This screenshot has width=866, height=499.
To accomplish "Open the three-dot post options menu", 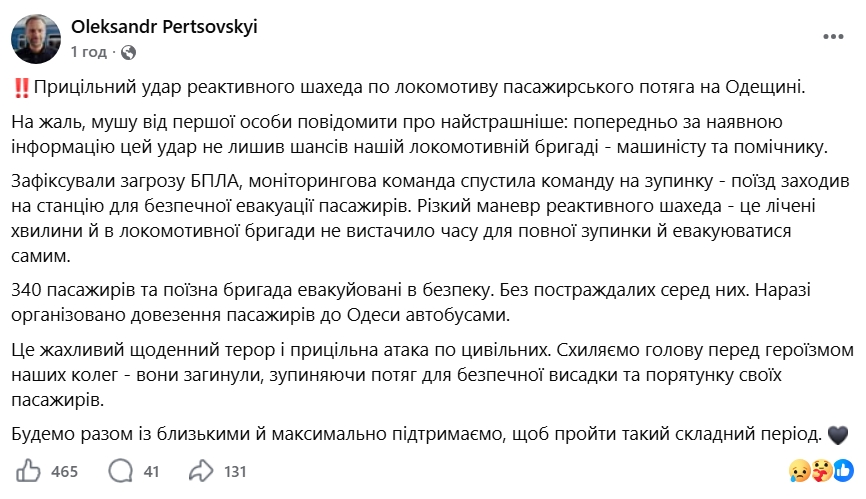I will pyautogui.click(x=833, y=37).
